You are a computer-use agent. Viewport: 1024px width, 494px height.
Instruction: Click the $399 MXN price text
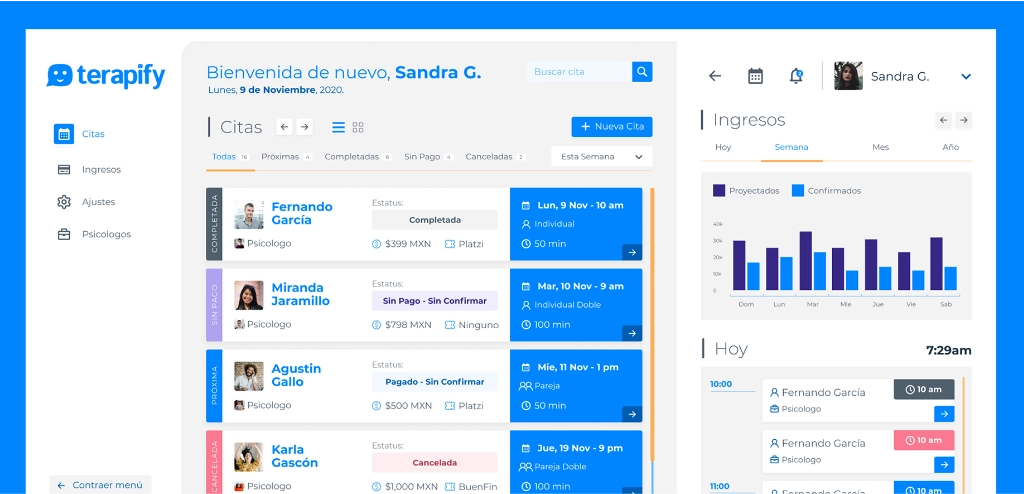point(408,244)
